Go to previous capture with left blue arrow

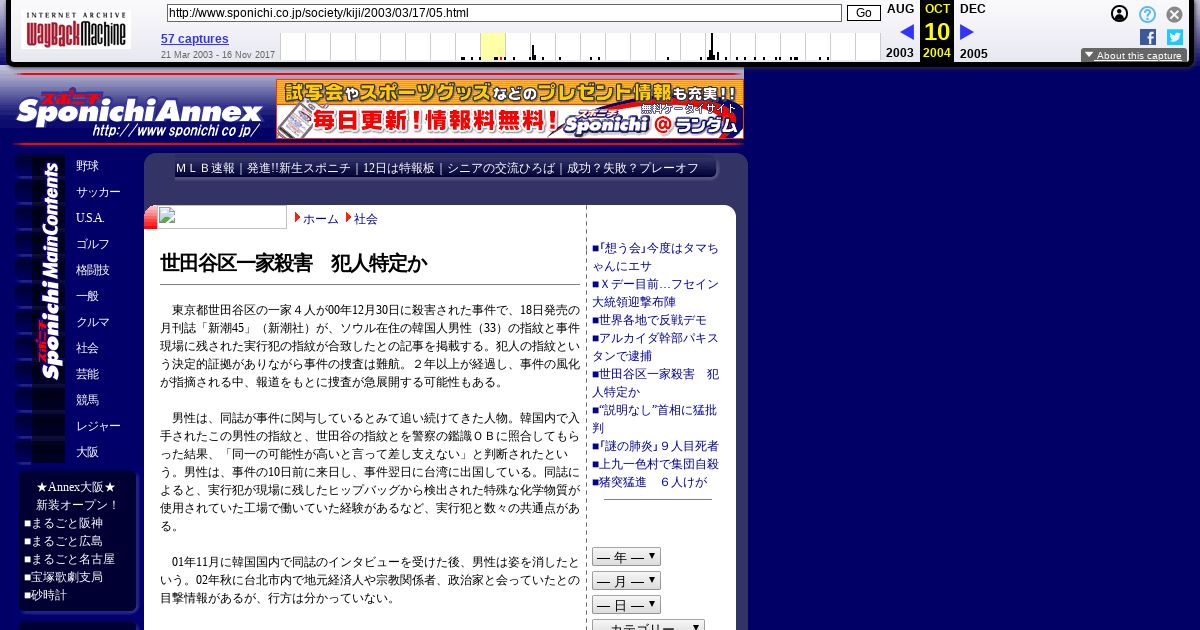point(907,32)
